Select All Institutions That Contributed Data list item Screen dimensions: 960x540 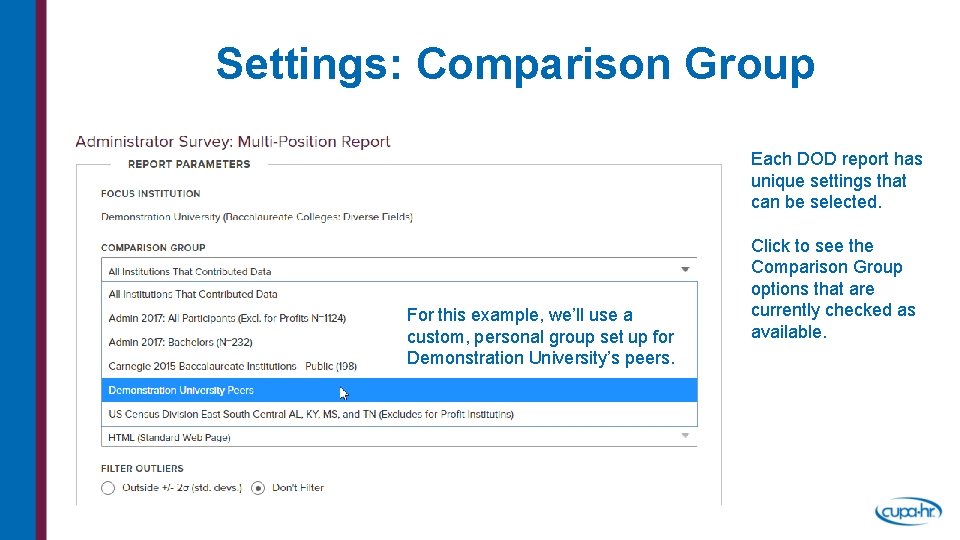point(193,294)
